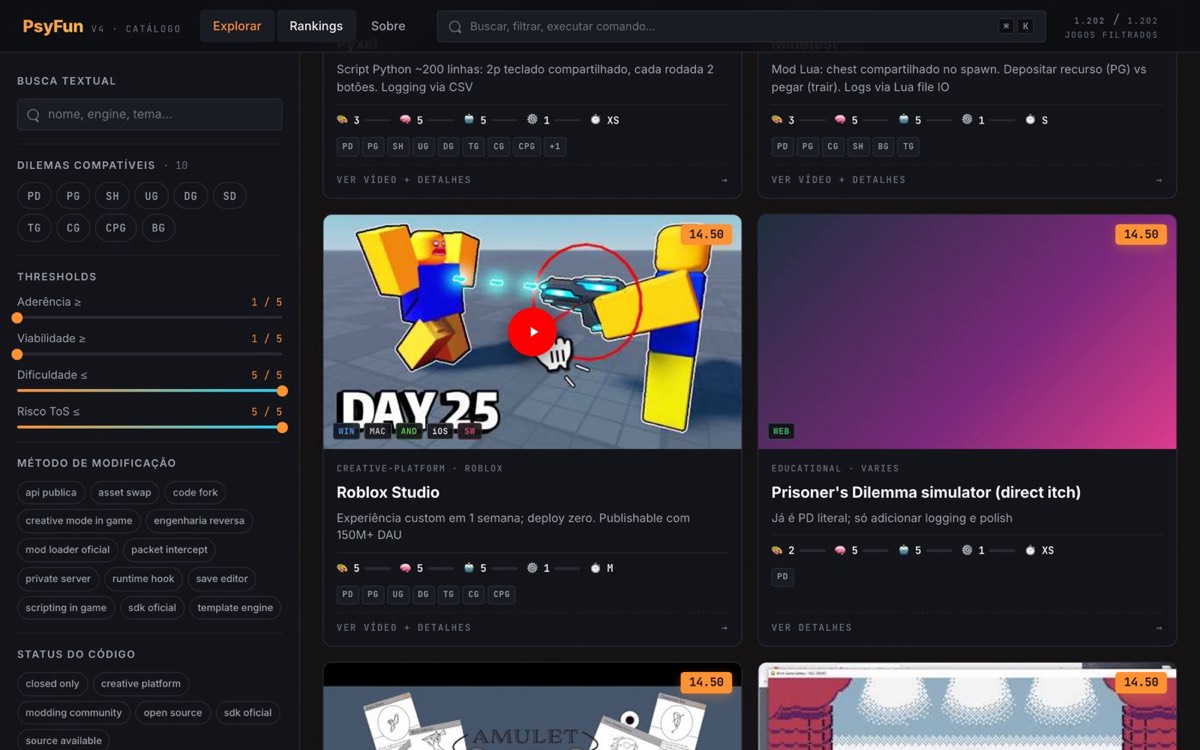Click the palette score icon on Roblox Studio card
This screenshot has height=750, width=1200.
[342, 568]
